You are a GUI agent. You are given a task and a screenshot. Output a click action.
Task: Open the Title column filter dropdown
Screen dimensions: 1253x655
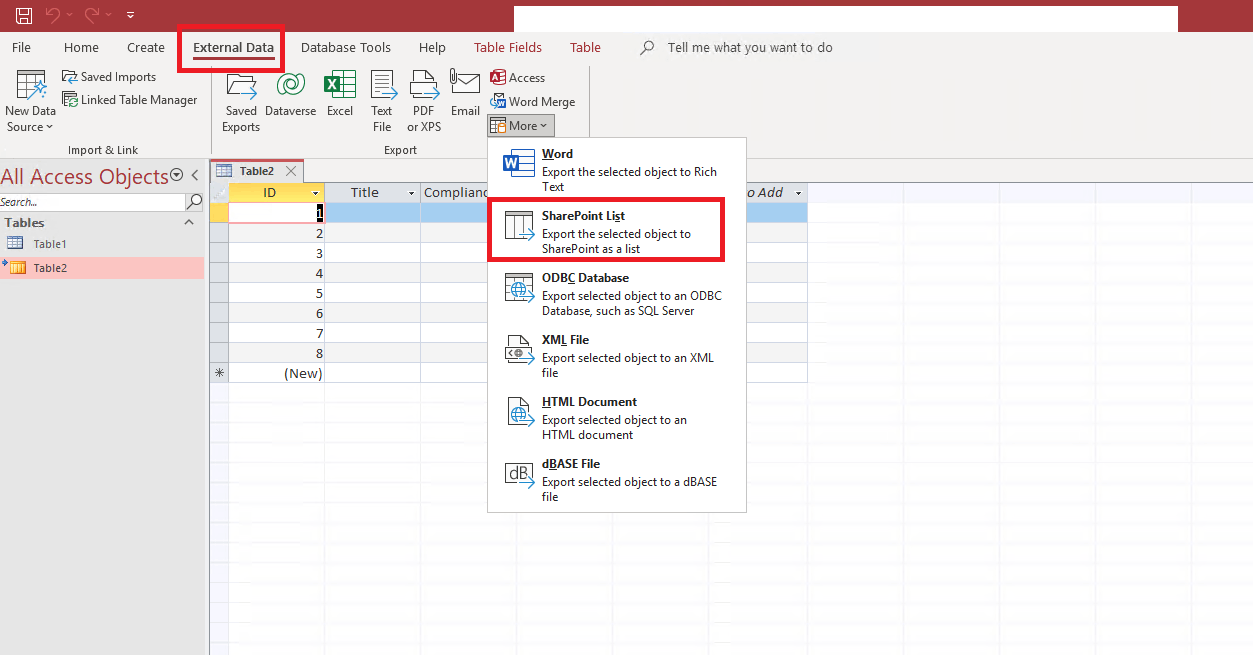pyautogui.click(x=411, y=193)
